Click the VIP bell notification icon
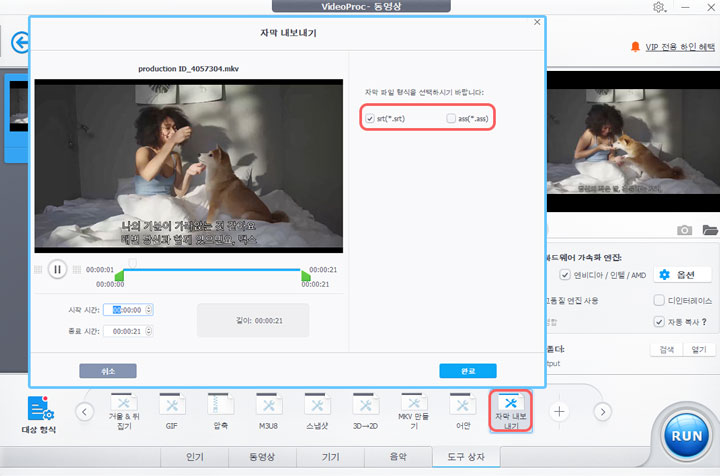720x476 pixels. (x=635, y=47)
